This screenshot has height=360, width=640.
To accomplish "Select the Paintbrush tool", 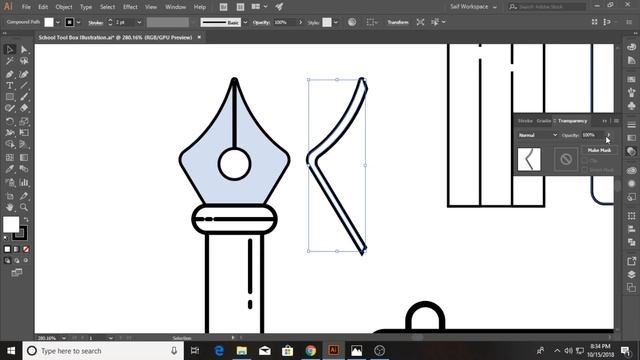I will coord(24,97).
